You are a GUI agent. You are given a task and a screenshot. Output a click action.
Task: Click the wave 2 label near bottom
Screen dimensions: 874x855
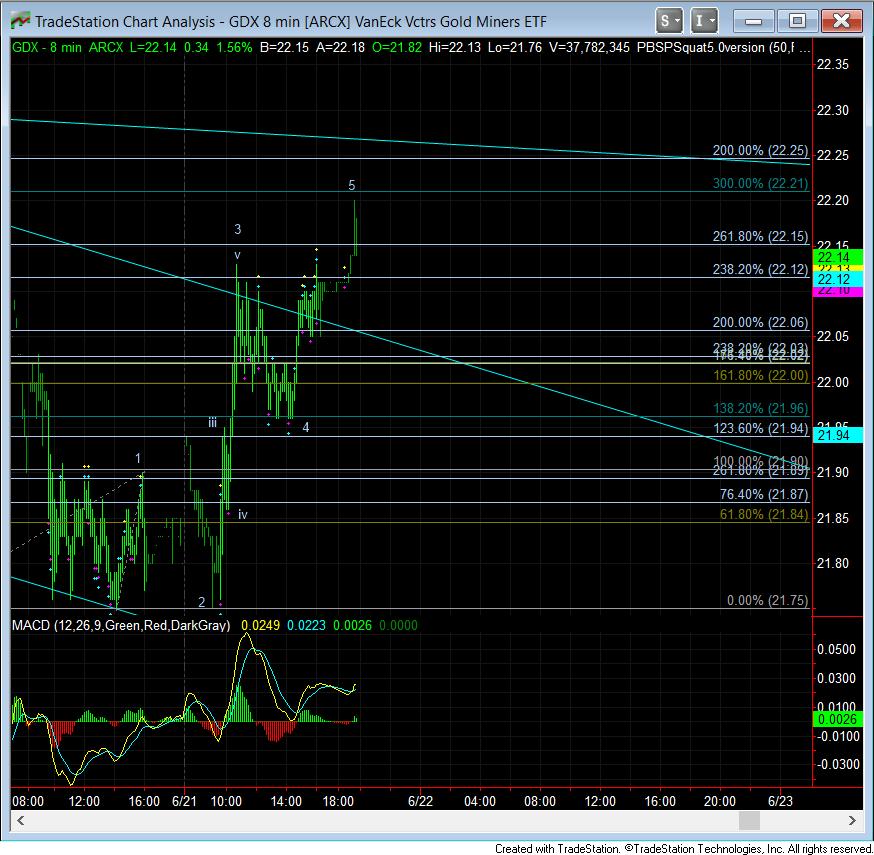pos(202,602)
